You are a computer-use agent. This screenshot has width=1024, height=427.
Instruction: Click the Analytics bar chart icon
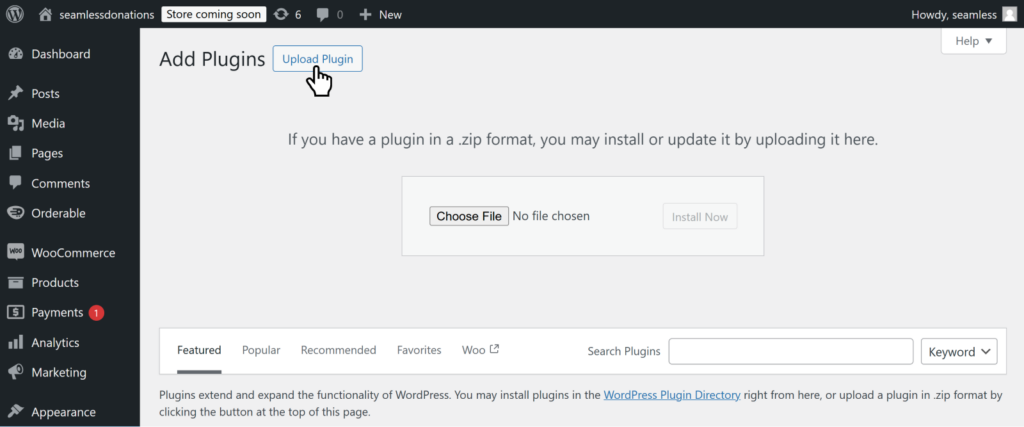(x=16, y=342)
